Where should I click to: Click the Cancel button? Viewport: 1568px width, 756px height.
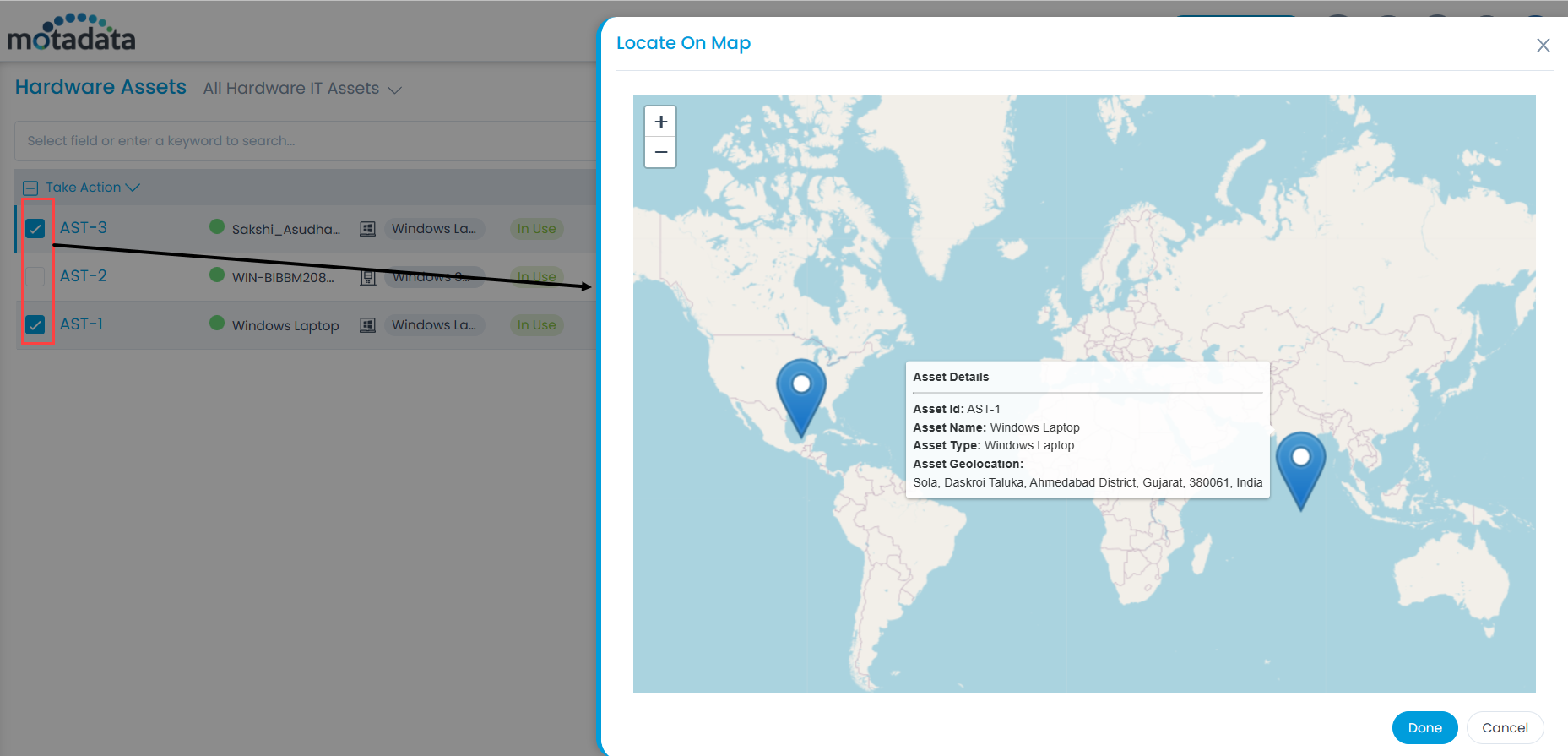click(x=1505, y=727)
